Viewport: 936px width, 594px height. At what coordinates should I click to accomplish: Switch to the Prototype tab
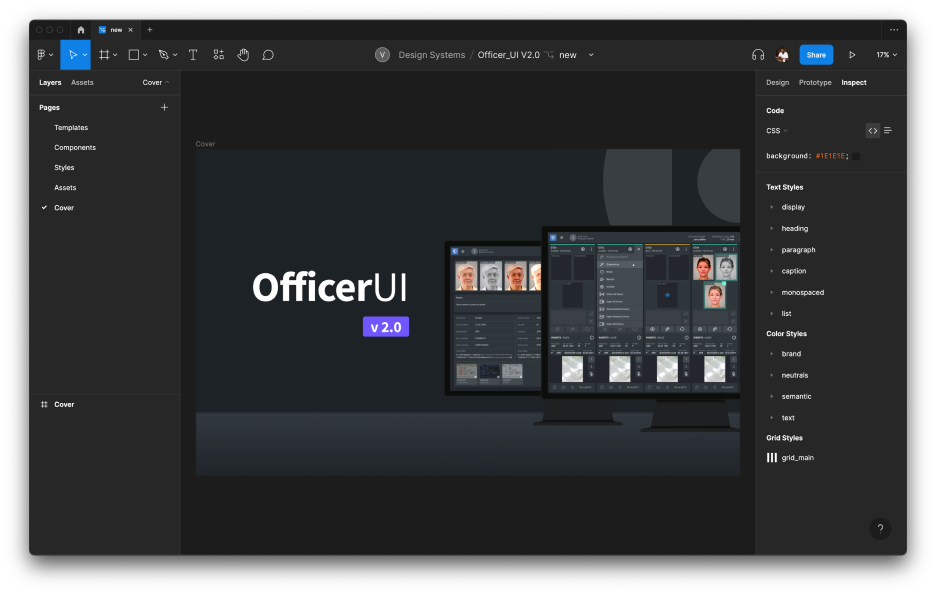(x=815, y=83)
